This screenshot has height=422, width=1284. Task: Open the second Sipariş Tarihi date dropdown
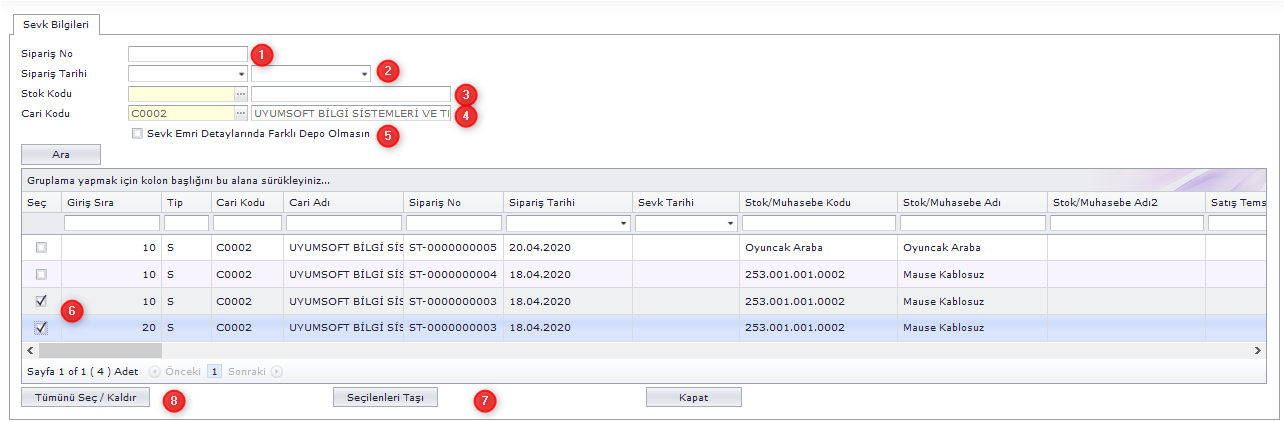(x=364, y=74)
